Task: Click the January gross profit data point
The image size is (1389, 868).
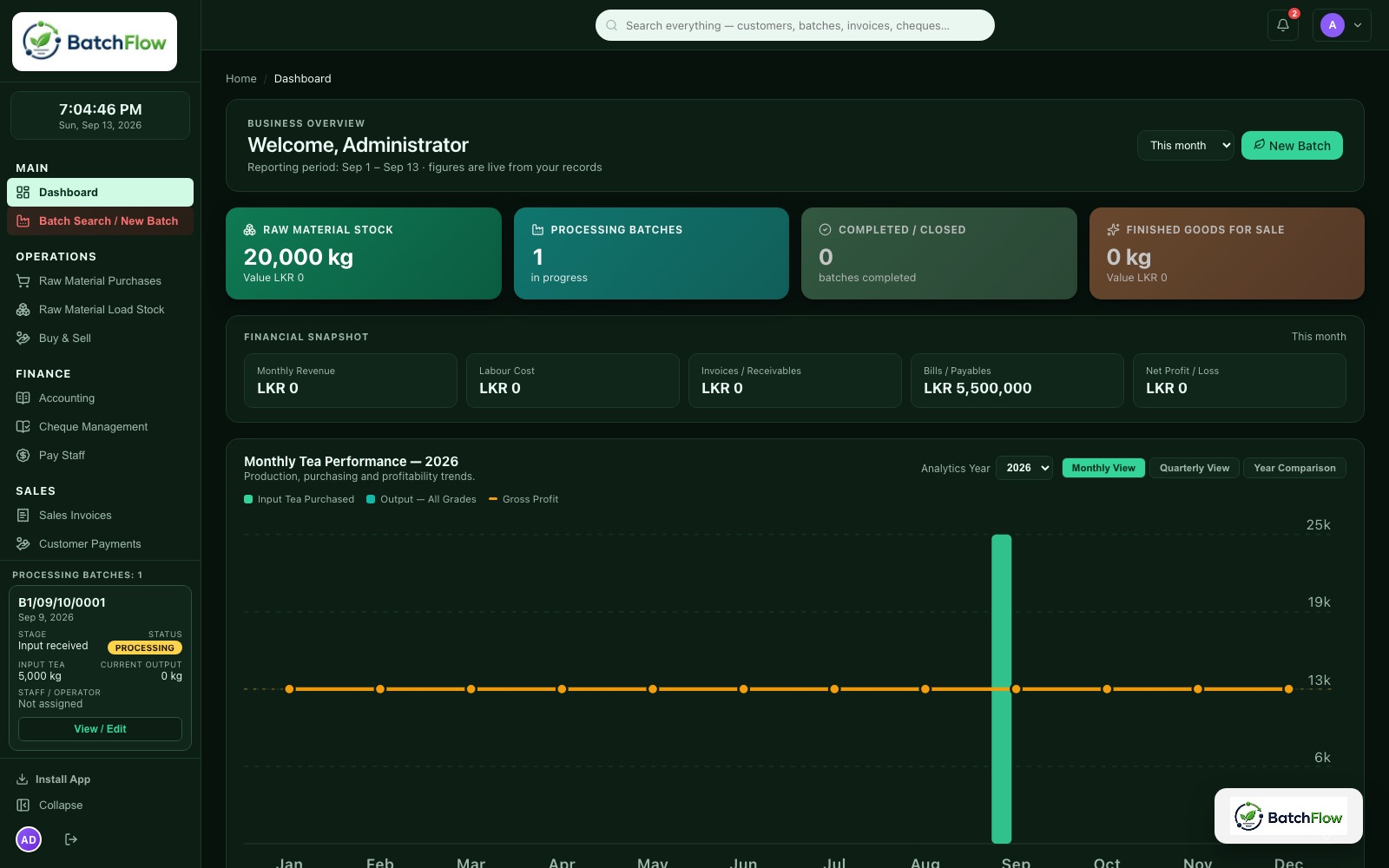Action: (x=289, y=689)
